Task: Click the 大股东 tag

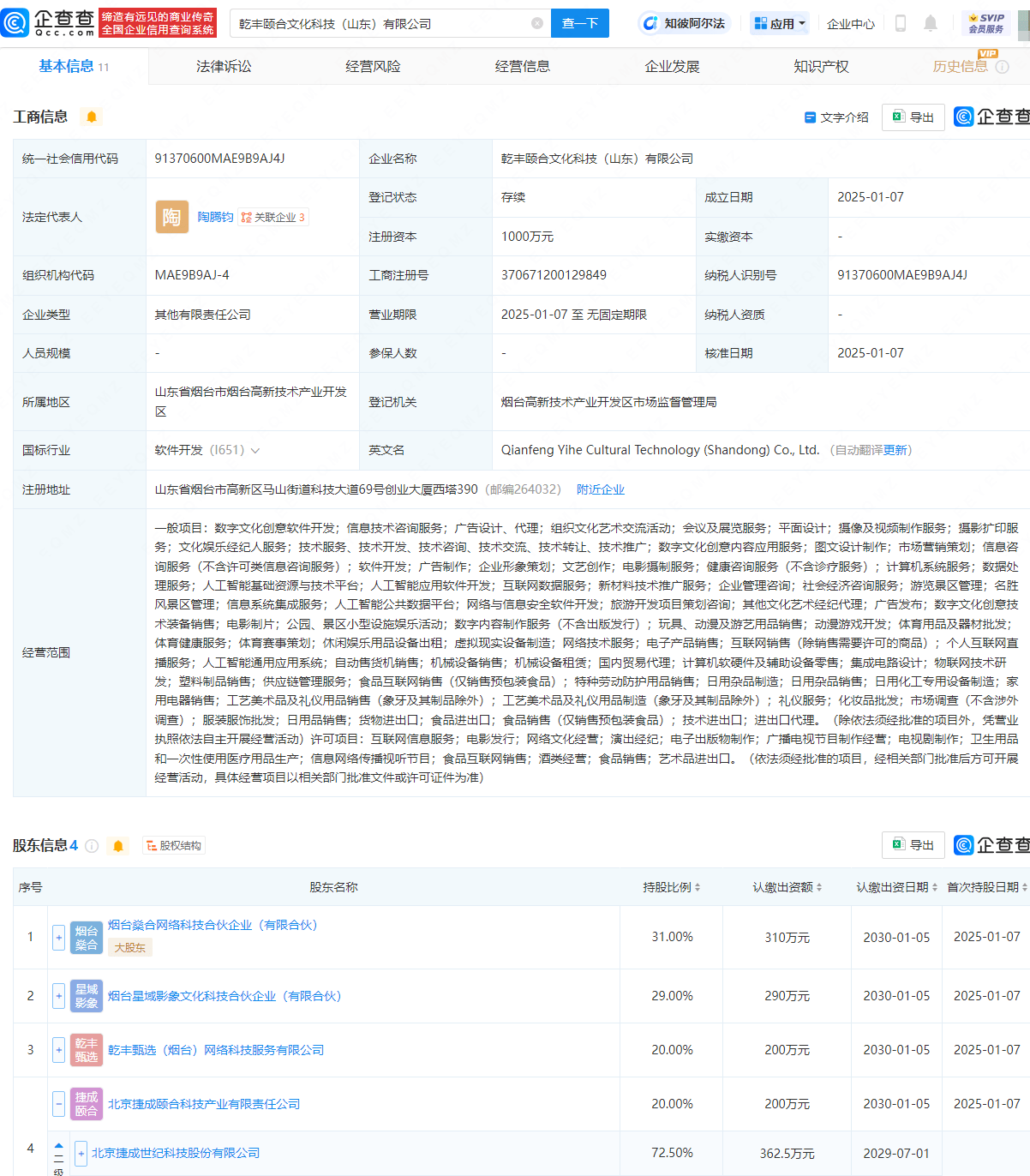Action: click(130, 947)
